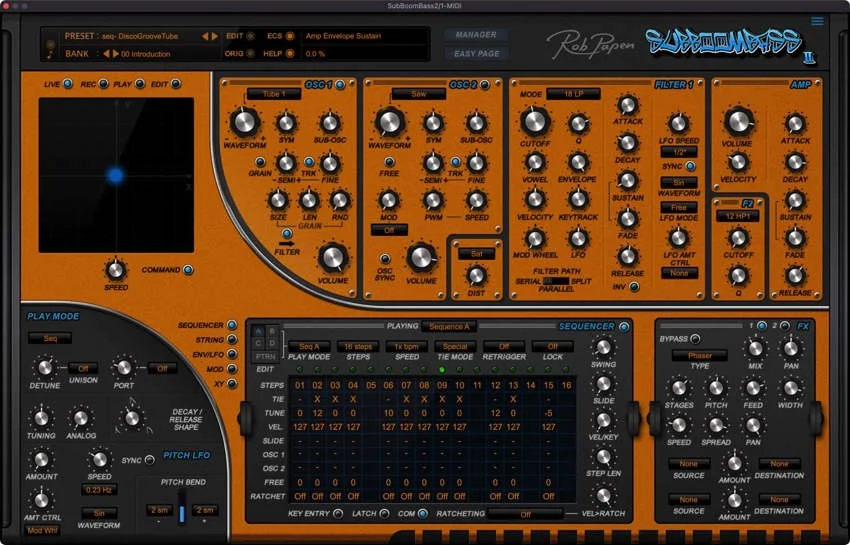The width and height of the screenshot is (850, 545).
Task: Select previous preset with left arrow
Action: pyautogui.click(x=205, y=36)
